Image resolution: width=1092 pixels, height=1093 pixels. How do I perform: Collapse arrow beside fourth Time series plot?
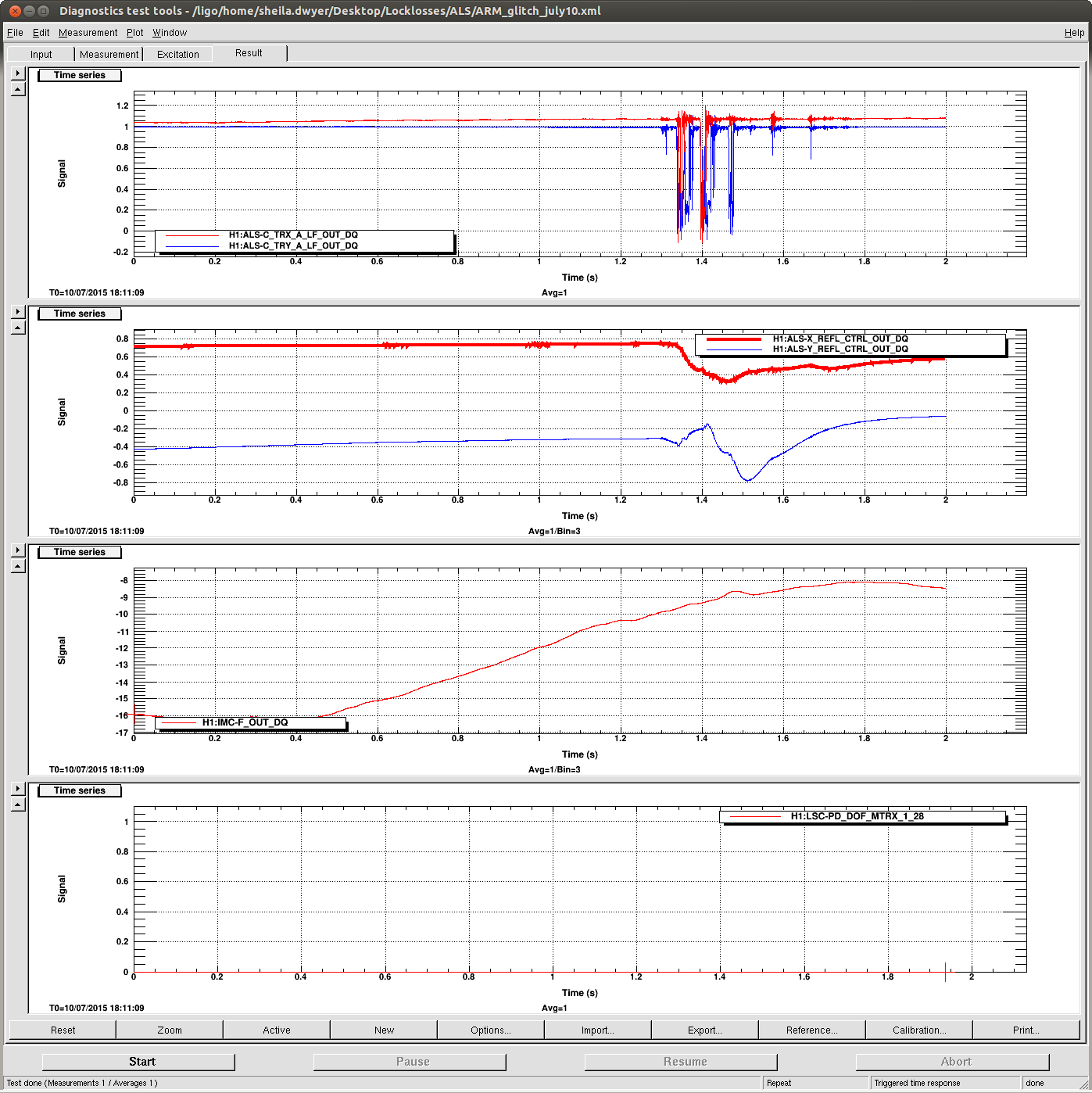tap(18, 805)
